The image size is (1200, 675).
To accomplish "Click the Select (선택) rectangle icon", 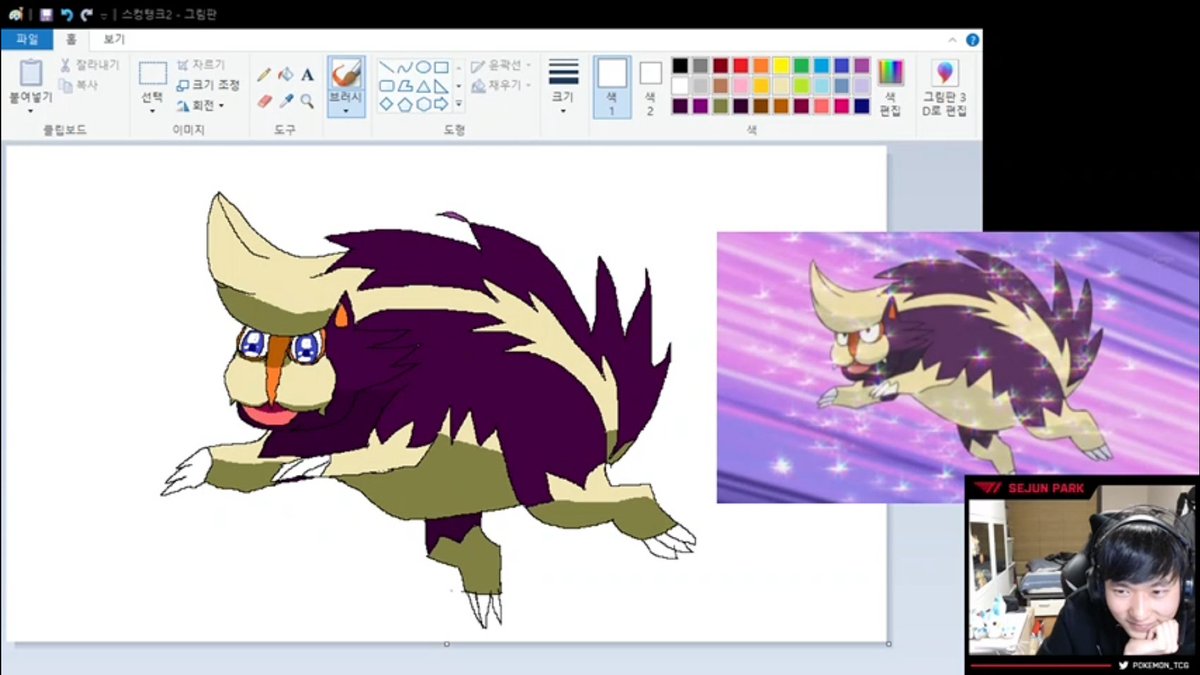I will coord(152,73).
